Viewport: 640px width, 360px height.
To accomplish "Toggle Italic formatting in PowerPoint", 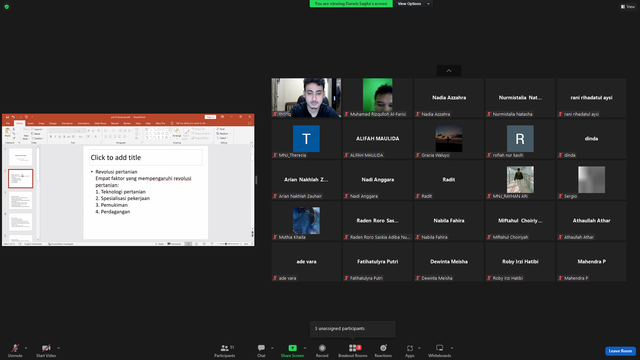I will (x=55, y=136).
